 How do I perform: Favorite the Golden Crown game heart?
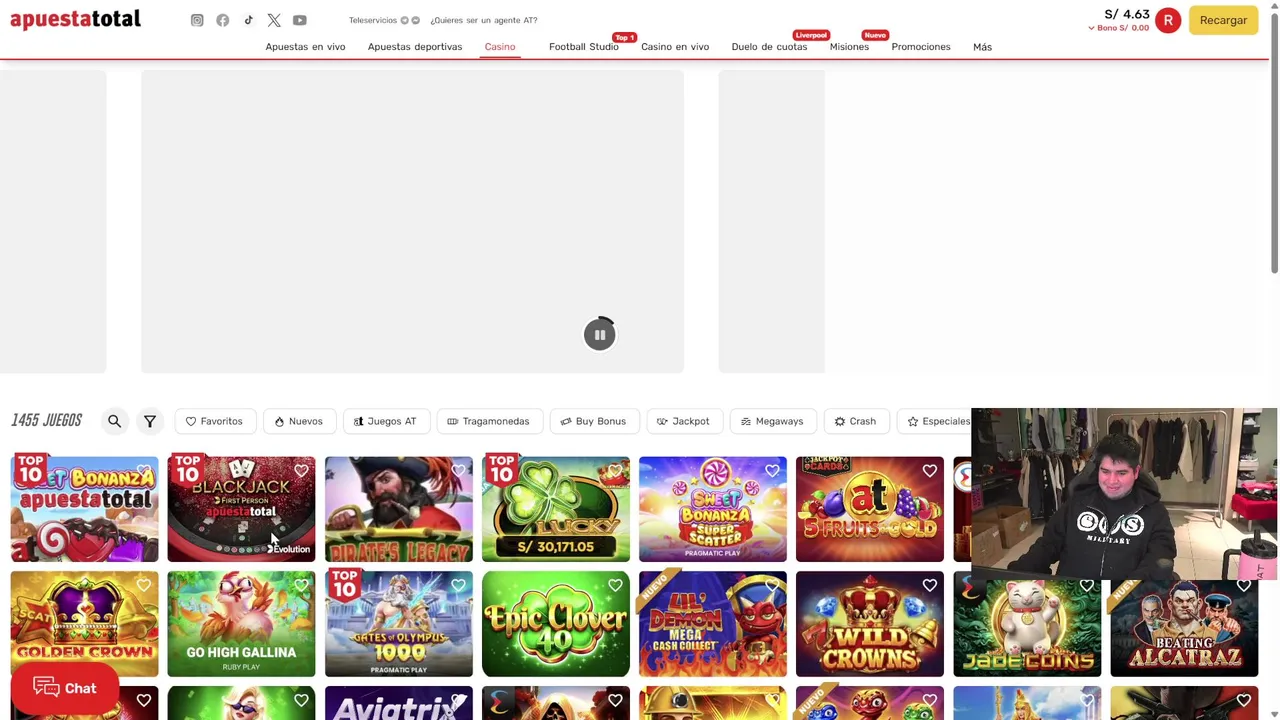tap(144, 586)
